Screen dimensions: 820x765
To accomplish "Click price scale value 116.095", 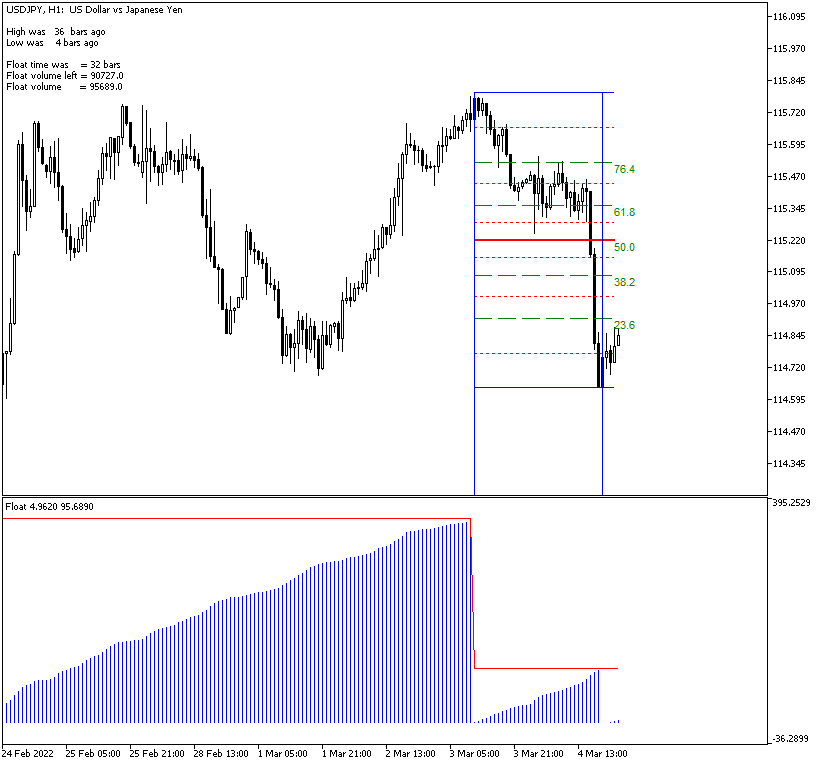I will tap(789, 17).
